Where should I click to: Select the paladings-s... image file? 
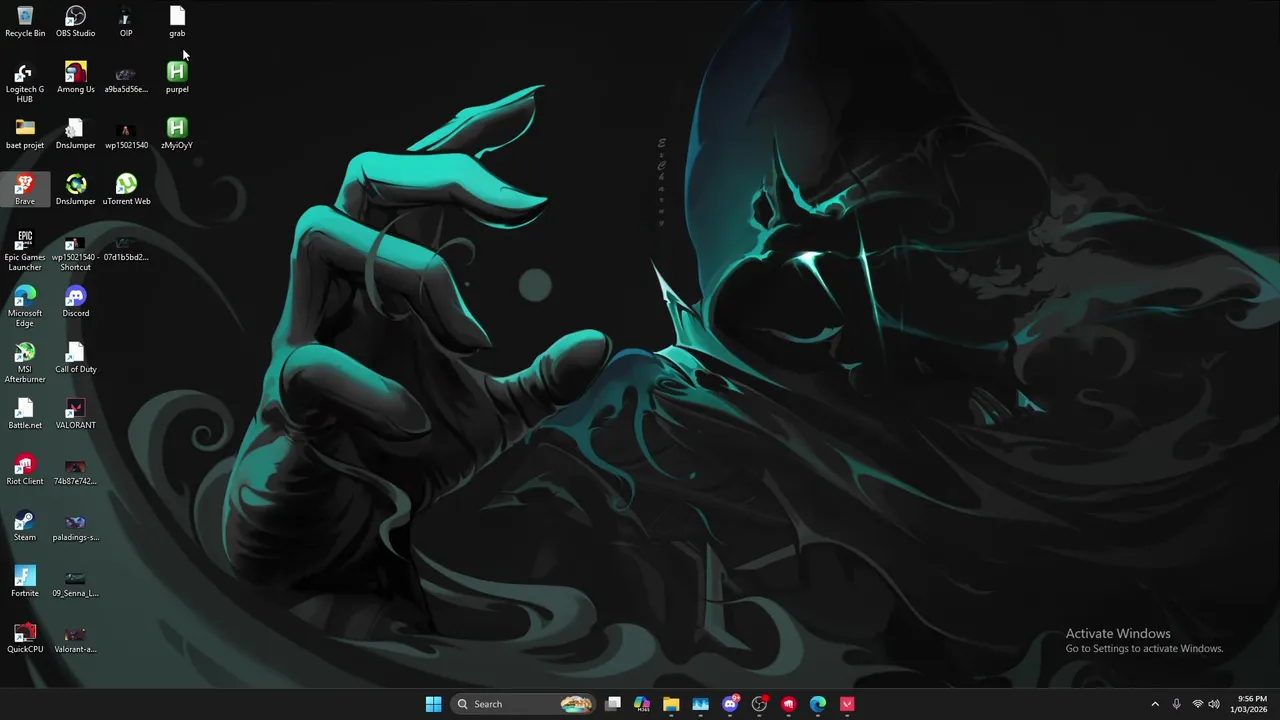(76, 526)
